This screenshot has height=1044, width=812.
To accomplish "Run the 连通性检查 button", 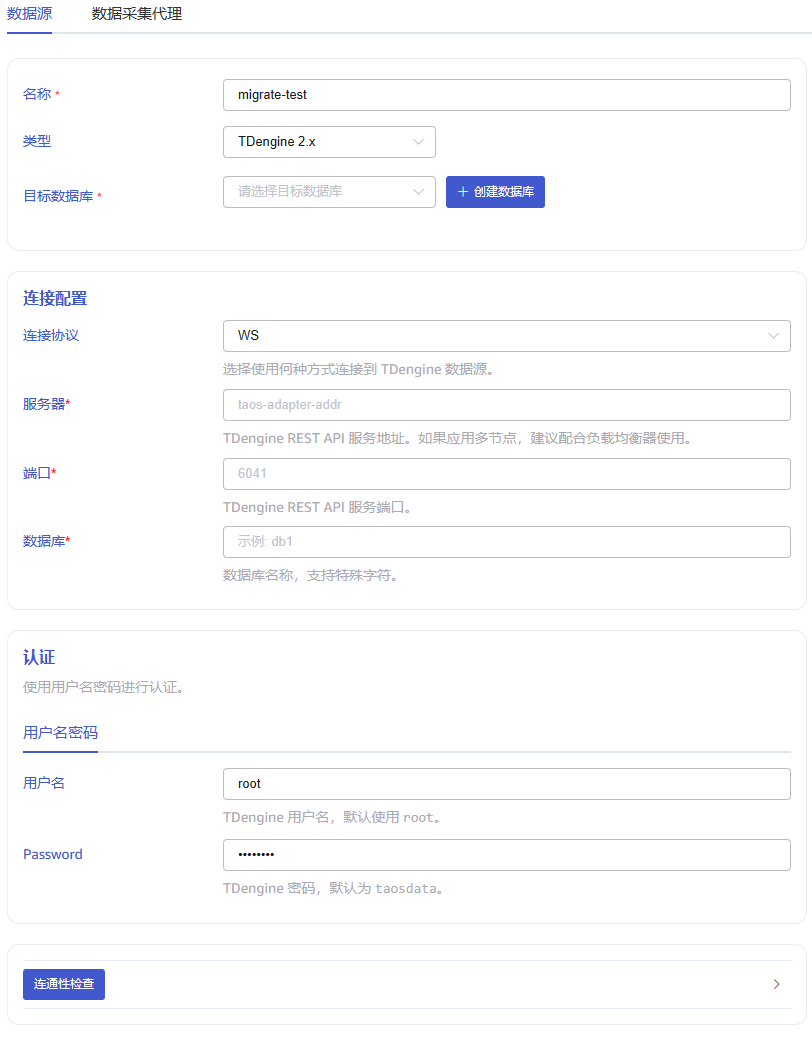I will pos(64,984).
